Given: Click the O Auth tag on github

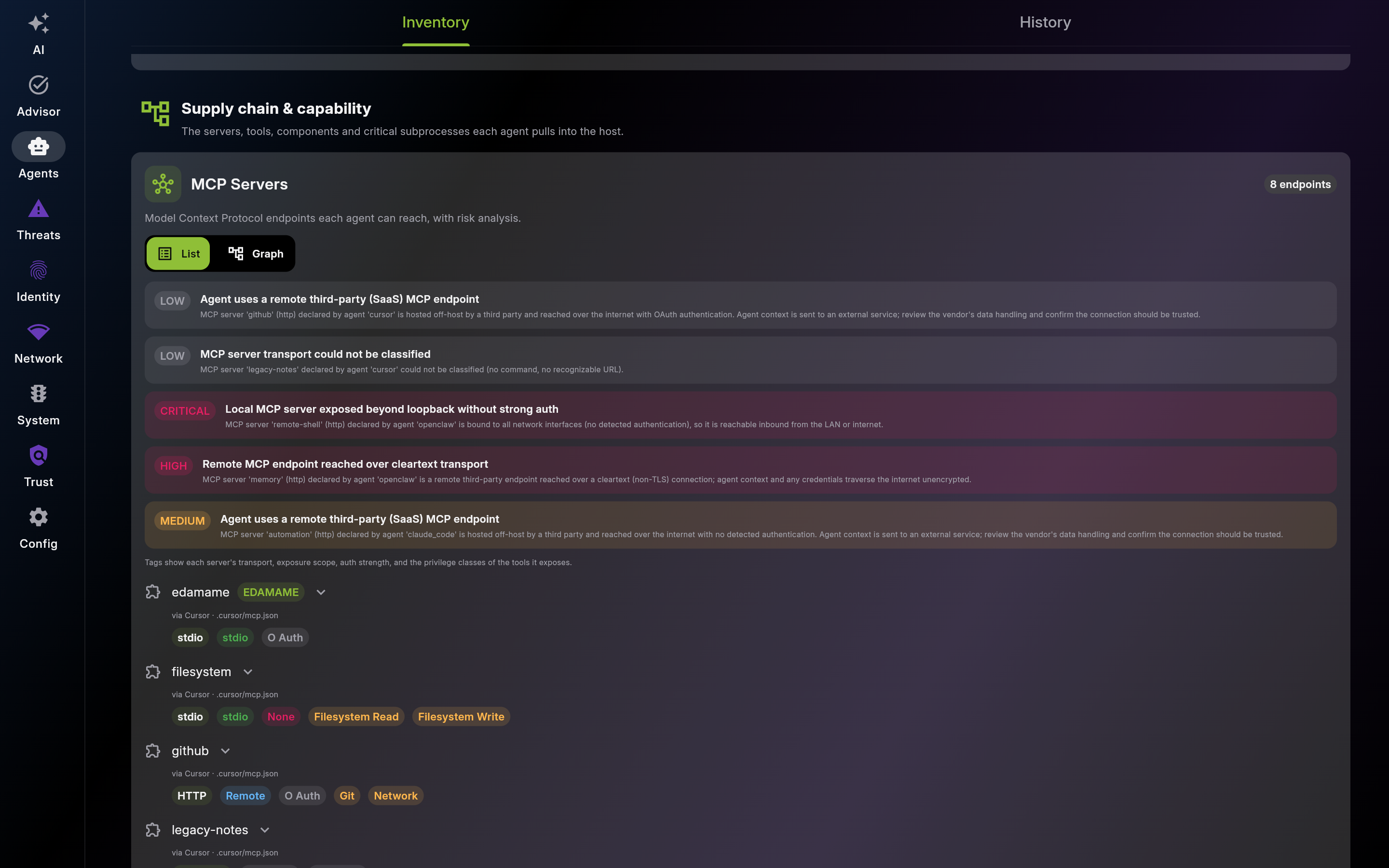Looking at the screenshot, I should 302,796.
